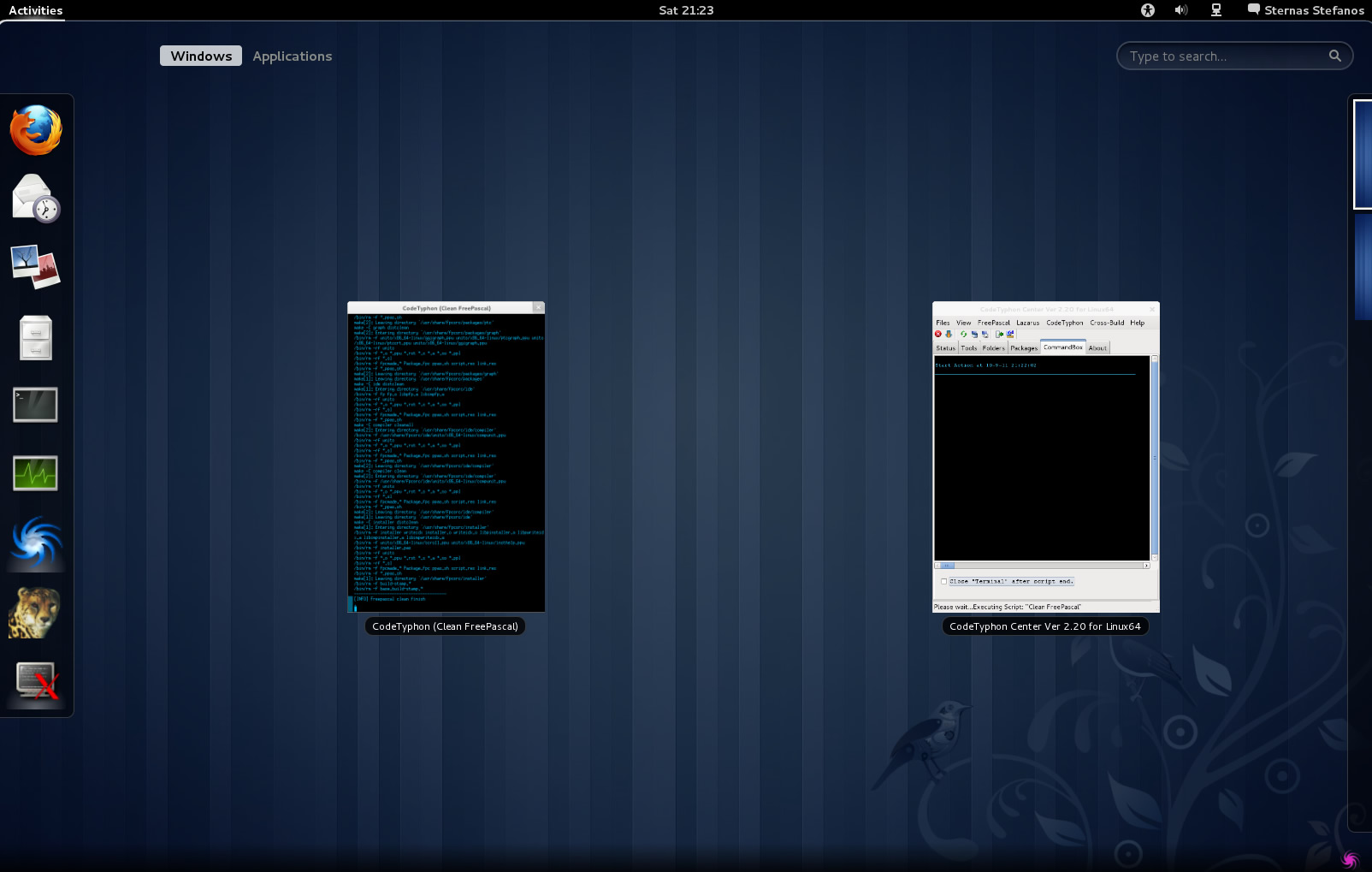This screenshot has width=1372, height=872.
Task: Click the first workspace thumbnail on the right
Action: pos(1363,154)
